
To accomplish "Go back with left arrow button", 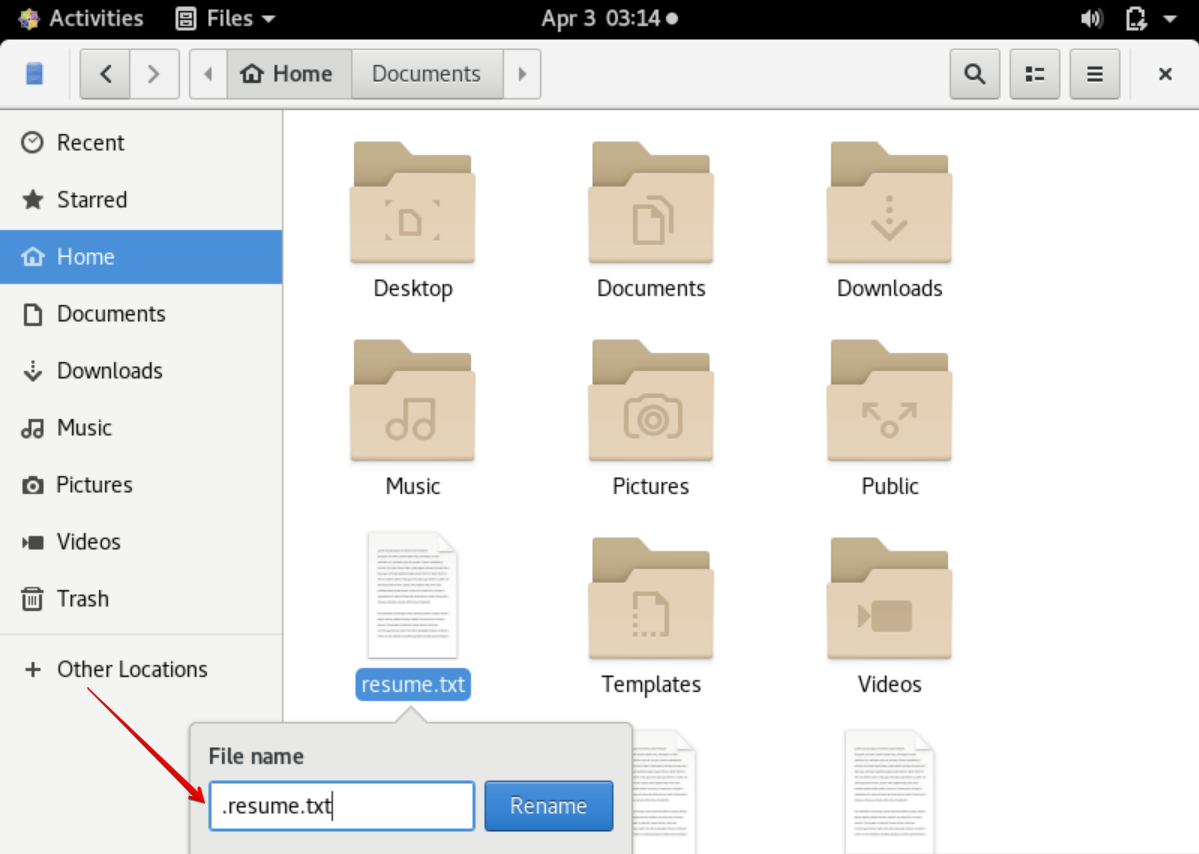I will [106, 74].
